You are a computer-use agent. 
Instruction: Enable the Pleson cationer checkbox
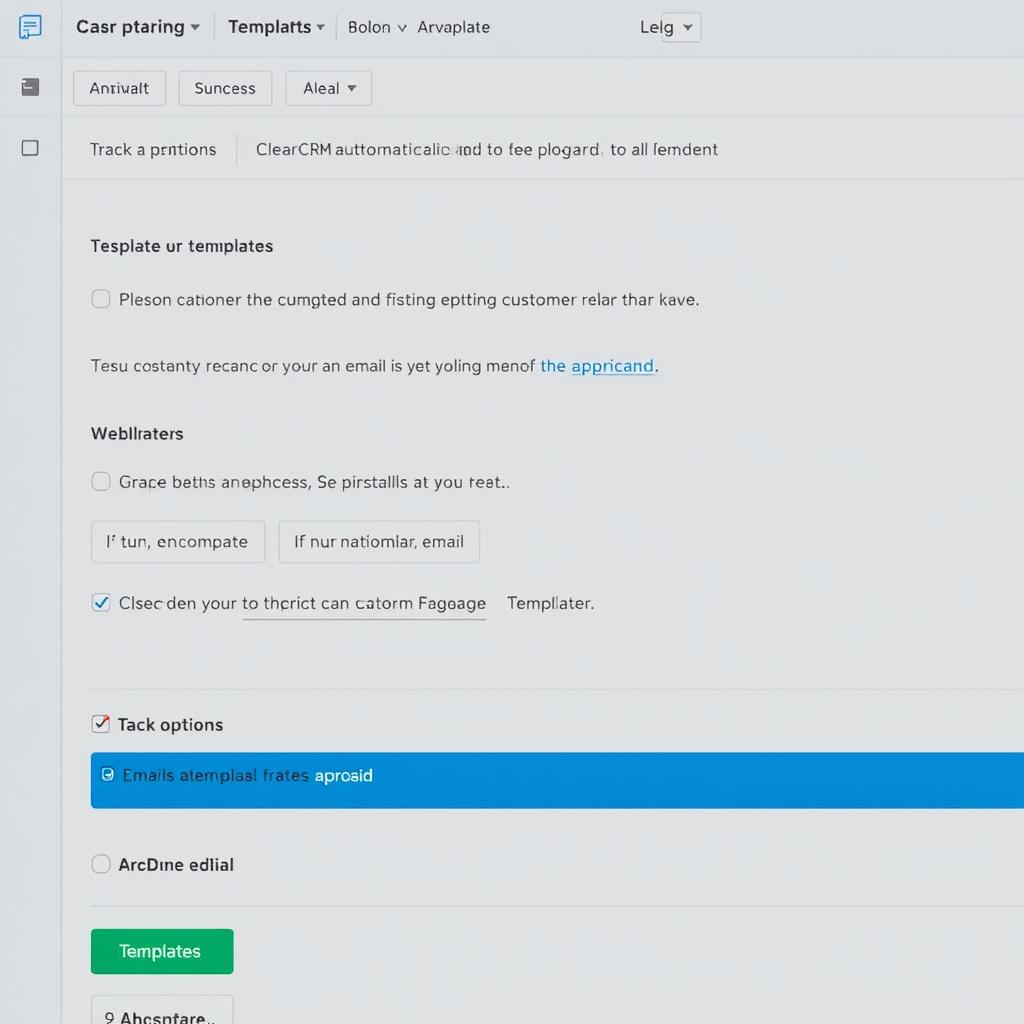101,299
